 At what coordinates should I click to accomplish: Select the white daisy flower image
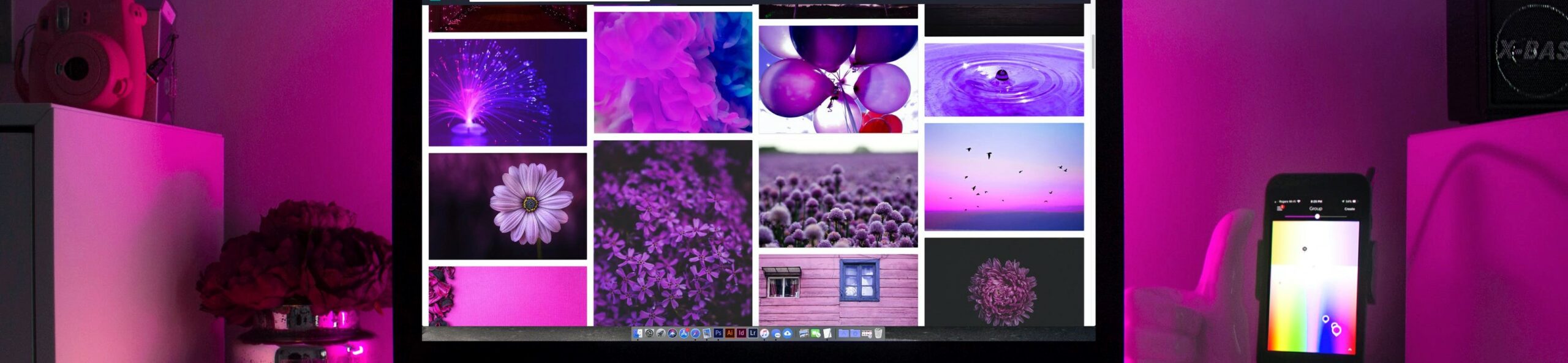(507, 206)
